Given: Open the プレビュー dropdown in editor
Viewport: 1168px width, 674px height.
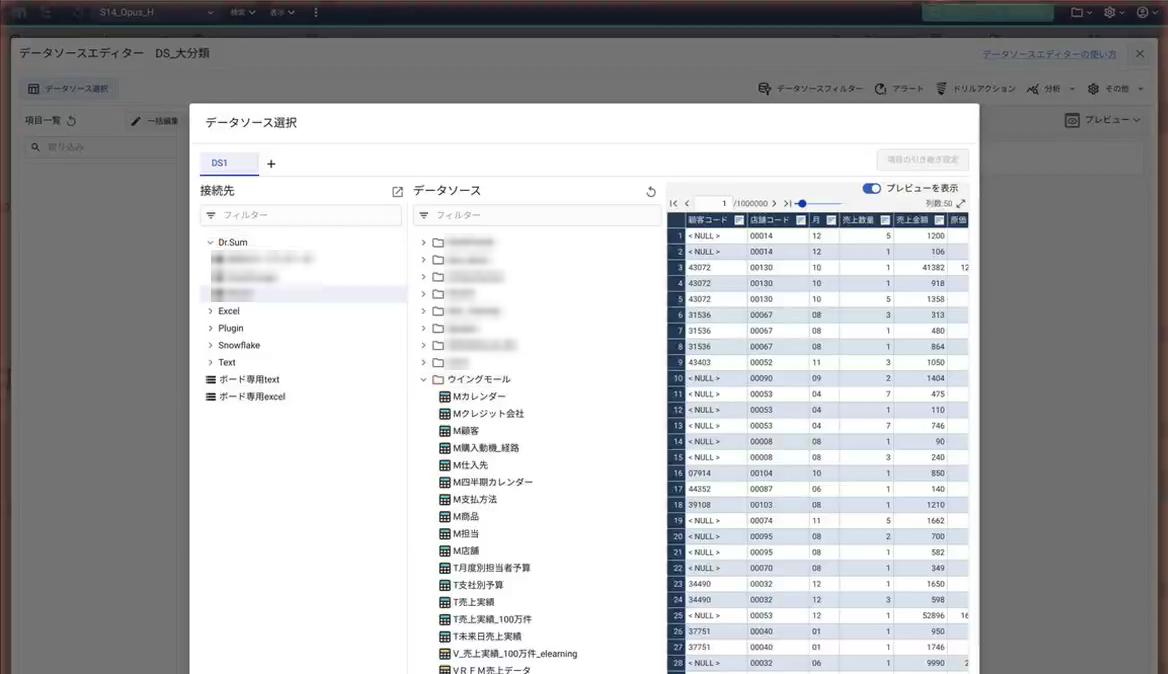Looking at the screenshot, I should point(1102,120).
